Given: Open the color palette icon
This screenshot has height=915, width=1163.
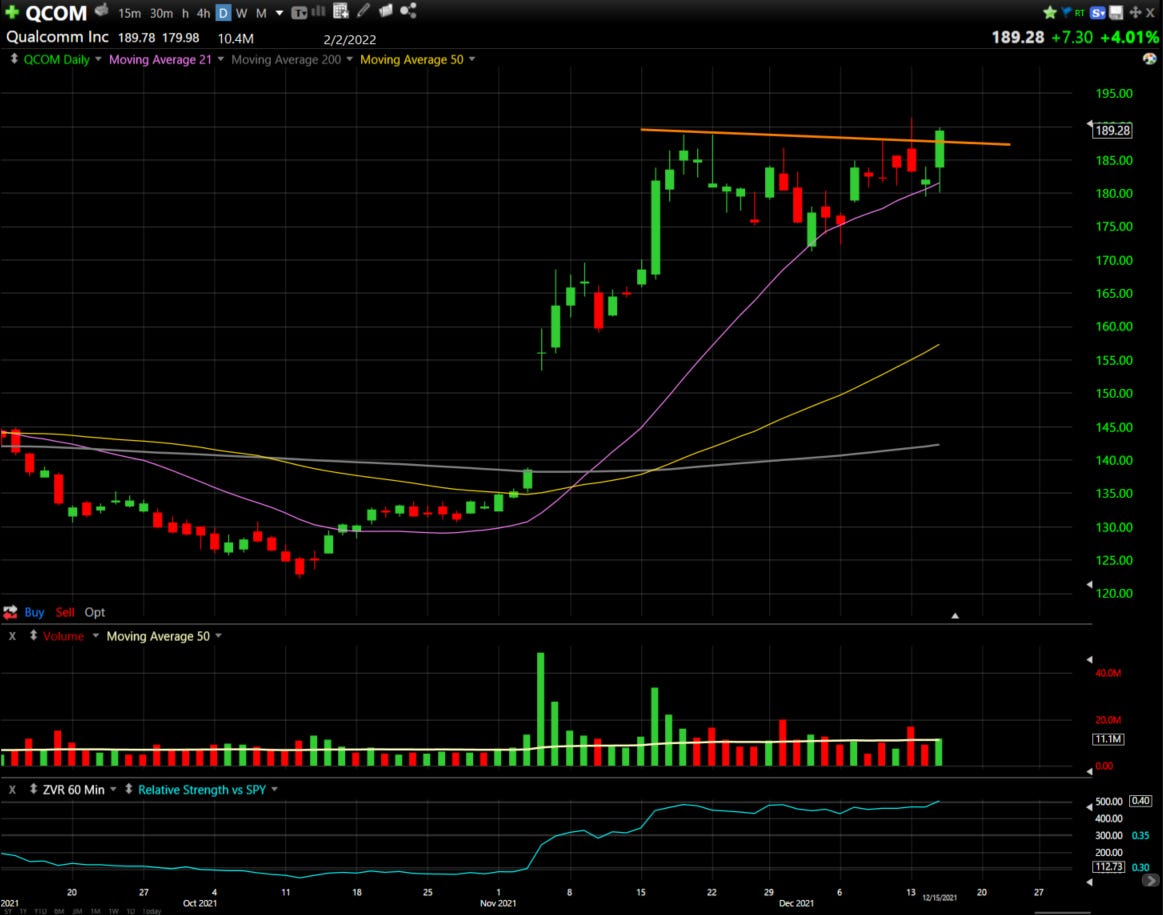Looking at the screenshot, I should (x=1150, y=59).
